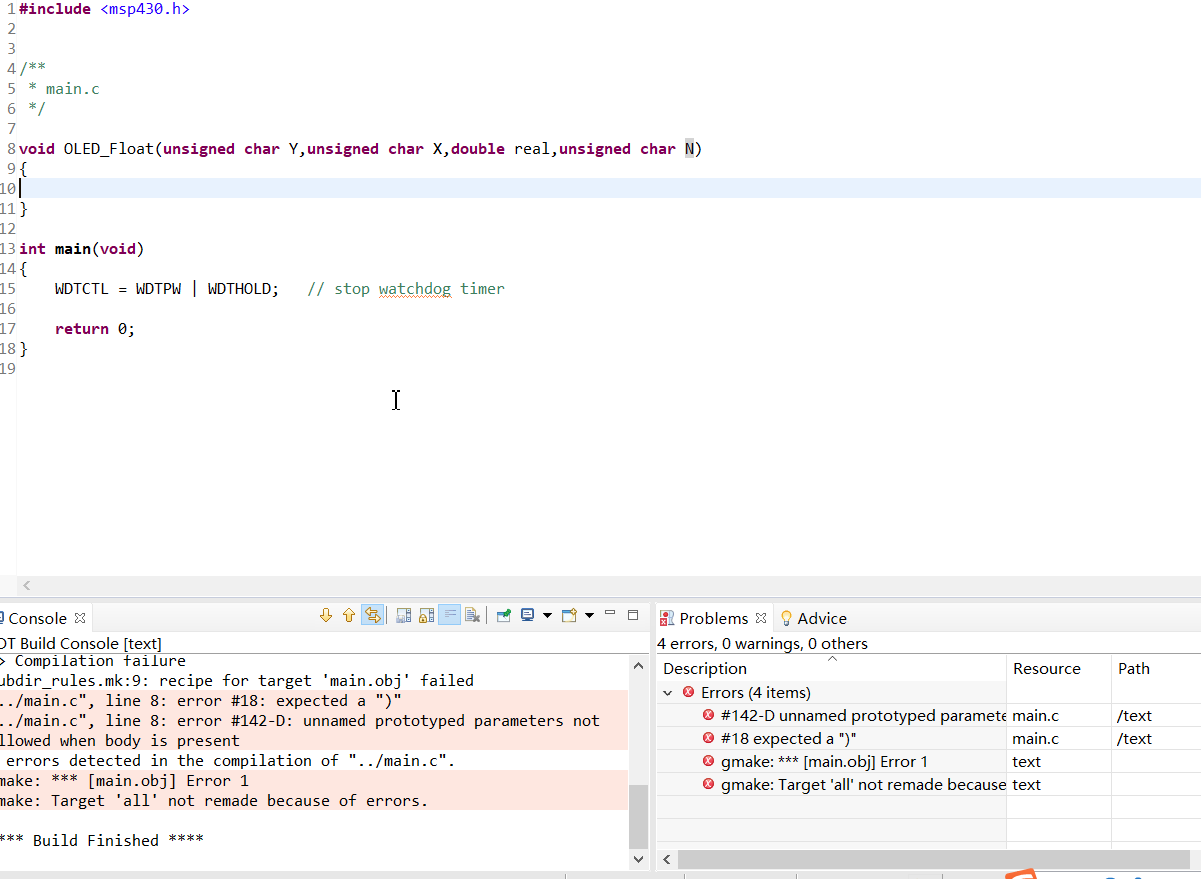
Task: Click error icon on Errors group row
Action: pos(688,692)
